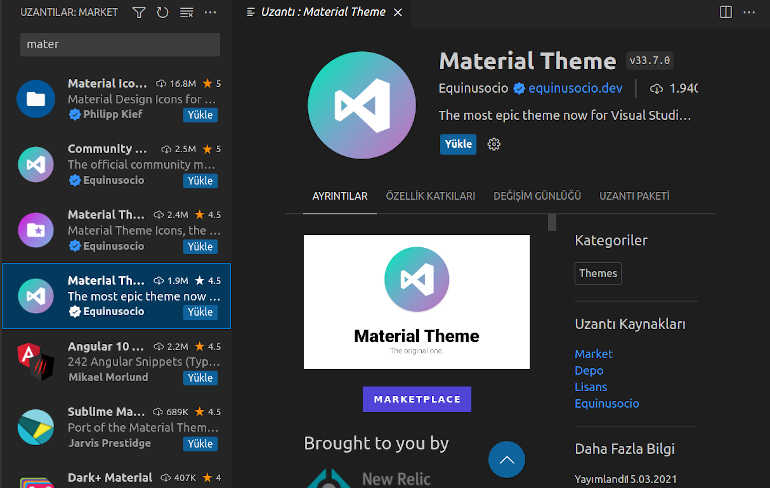The width and height of the screenshot is (770, 488).
Task: Switch to the AYRINTILAR tab
Action: (340, 196)
